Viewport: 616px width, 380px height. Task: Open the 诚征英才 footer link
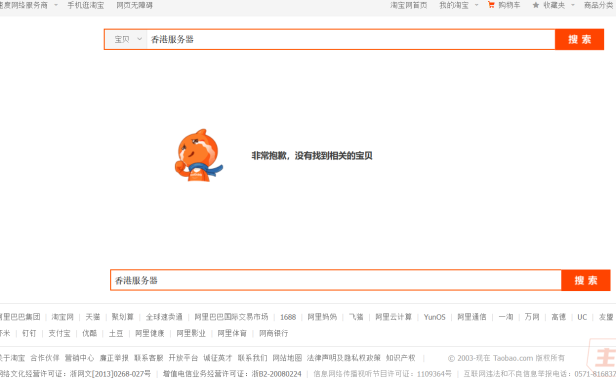click(218, 358)
